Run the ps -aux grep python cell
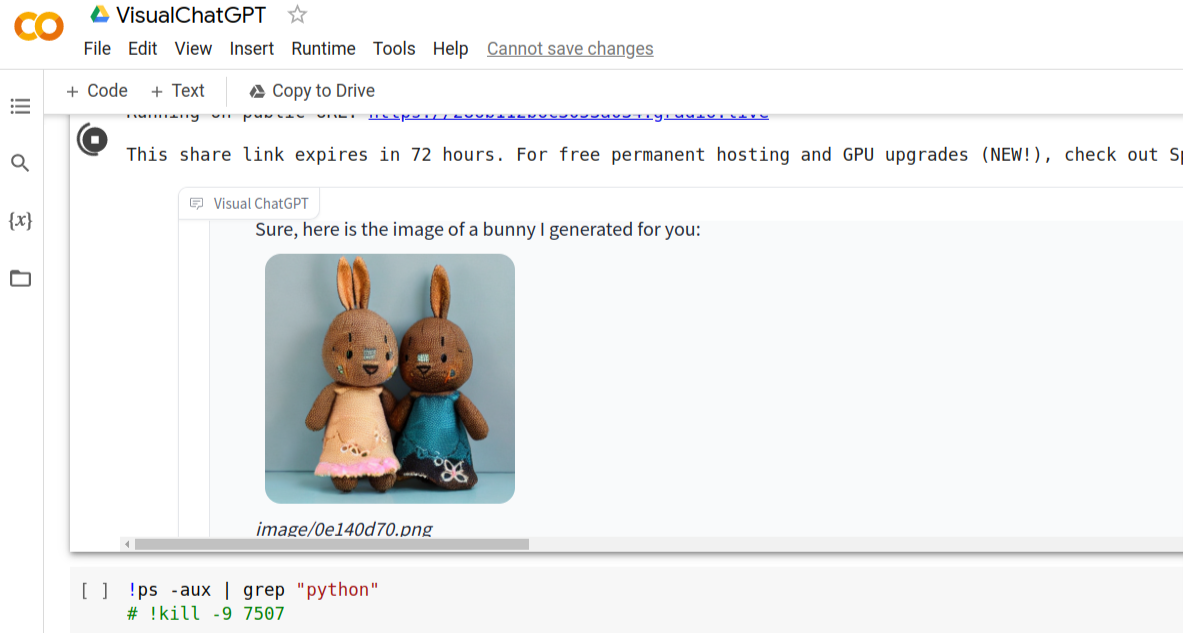The width and height of the screenshot is (1183, 633). (x=95, y=590)
